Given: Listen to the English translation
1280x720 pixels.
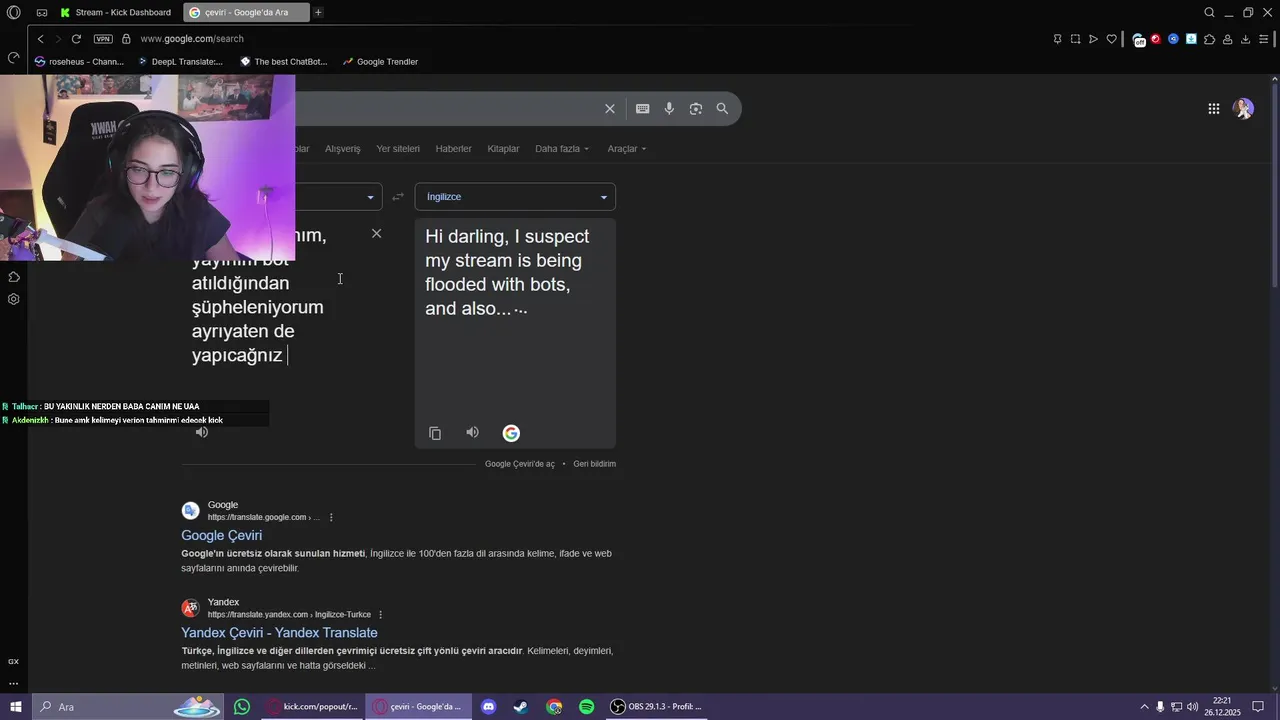Looking at the screenshot, I should (x=472, y=432).
